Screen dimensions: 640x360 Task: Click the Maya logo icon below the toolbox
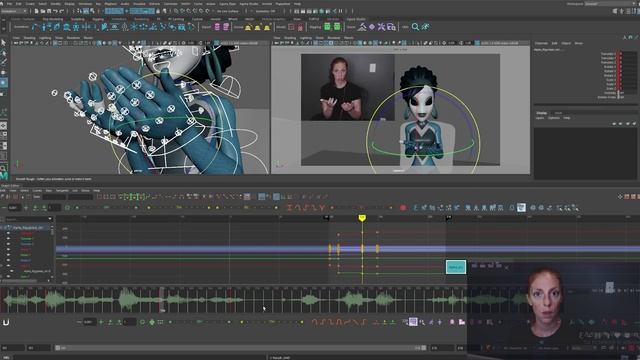[4, 176]
